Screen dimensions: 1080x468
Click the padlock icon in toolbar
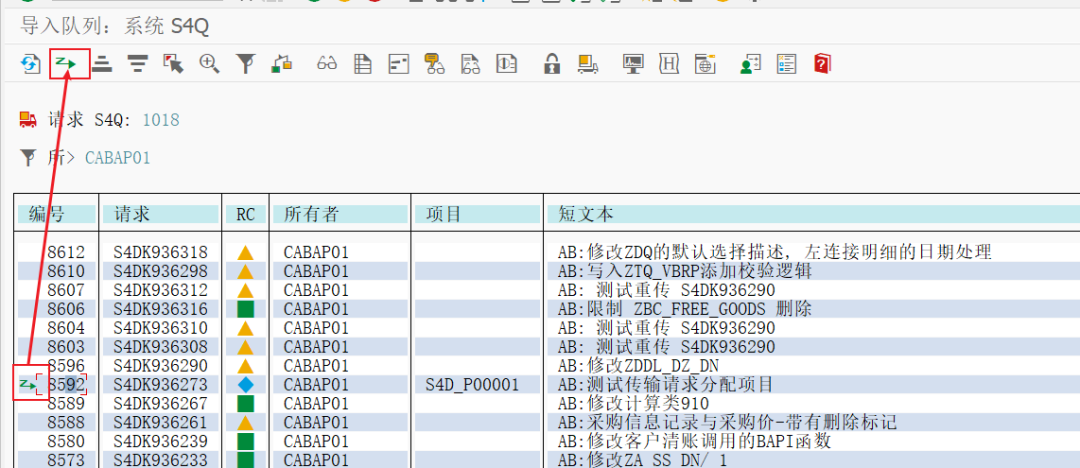pos(551,64)
